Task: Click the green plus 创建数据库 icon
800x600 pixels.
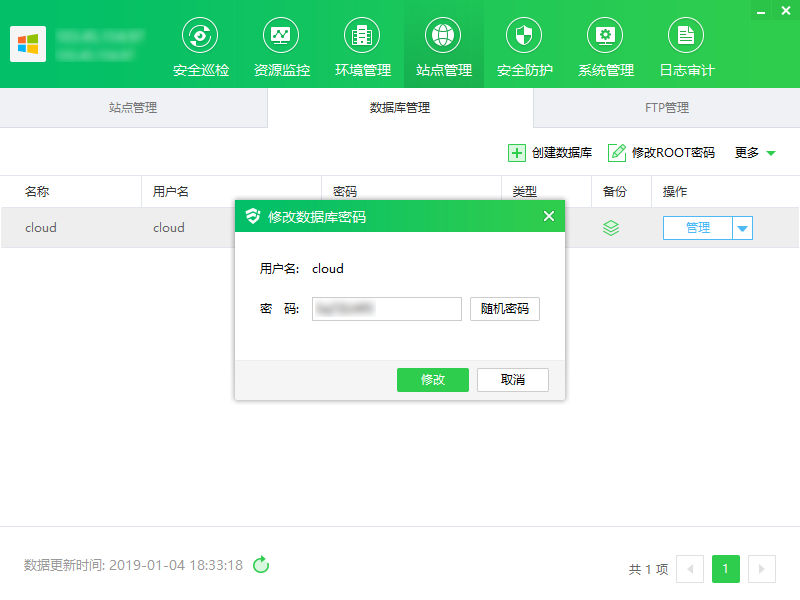Action: pos(516,153)
